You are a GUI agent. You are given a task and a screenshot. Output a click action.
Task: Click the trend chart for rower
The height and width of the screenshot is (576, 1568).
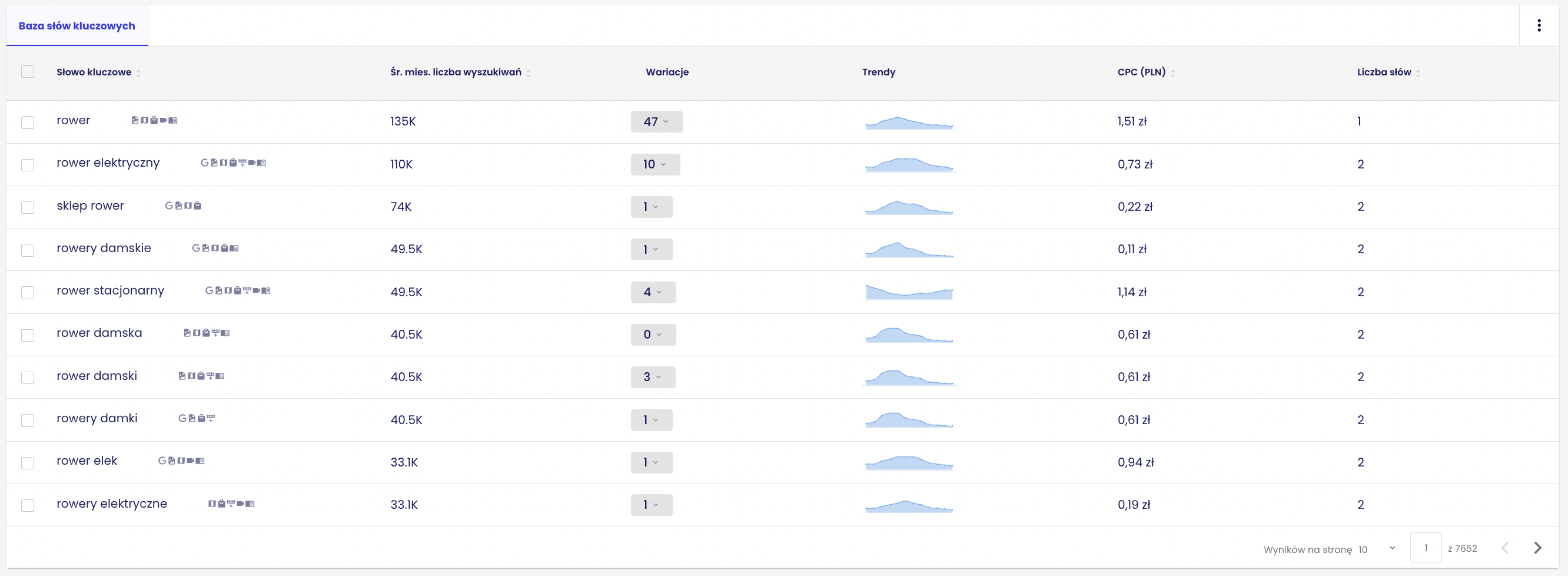[909, 123]
